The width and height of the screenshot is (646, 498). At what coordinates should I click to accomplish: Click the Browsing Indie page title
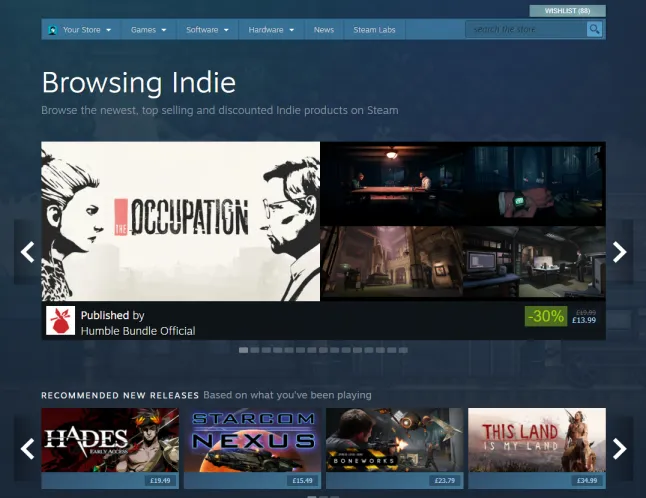pos(139,82)
